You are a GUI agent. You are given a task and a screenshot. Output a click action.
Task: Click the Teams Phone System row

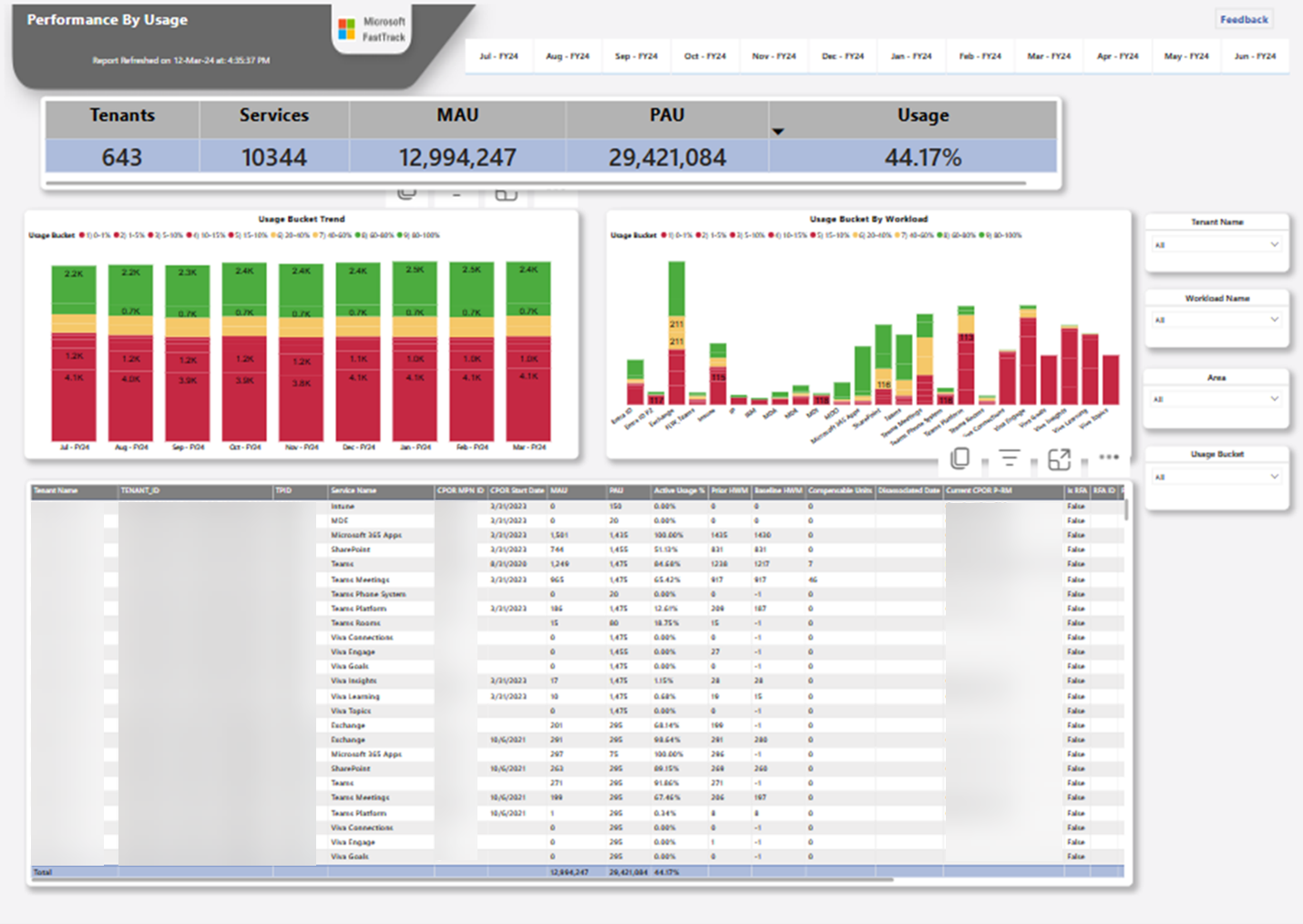coord(577,593)
